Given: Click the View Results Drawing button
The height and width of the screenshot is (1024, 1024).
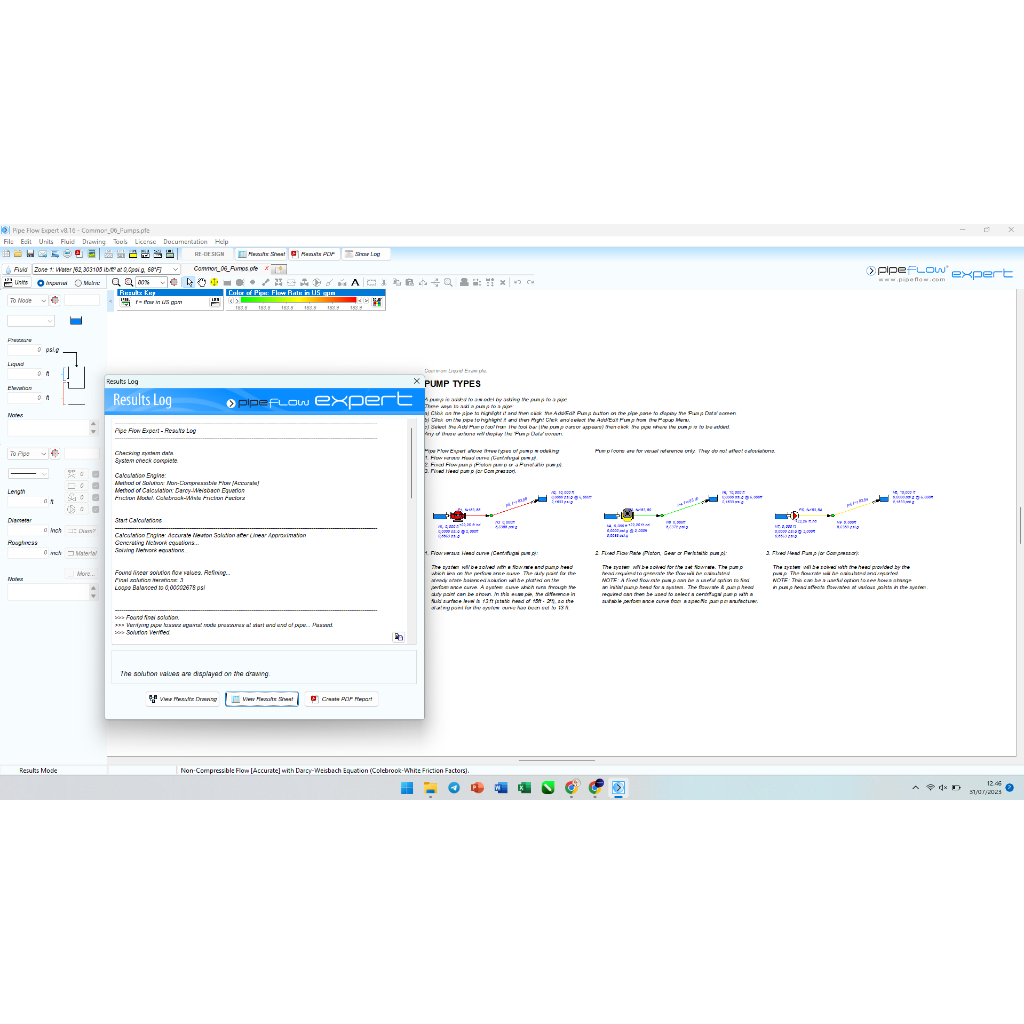Looking at the screenshot, I should (184, 699).
